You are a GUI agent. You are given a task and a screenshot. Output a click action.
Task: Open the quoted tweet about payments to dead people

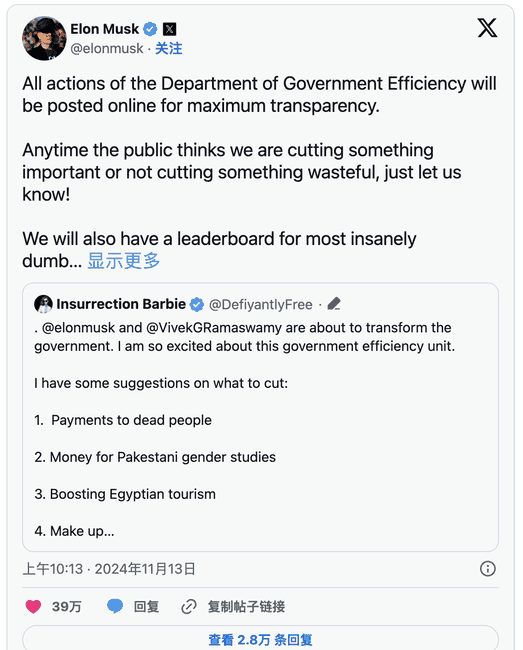pos(260,417)
